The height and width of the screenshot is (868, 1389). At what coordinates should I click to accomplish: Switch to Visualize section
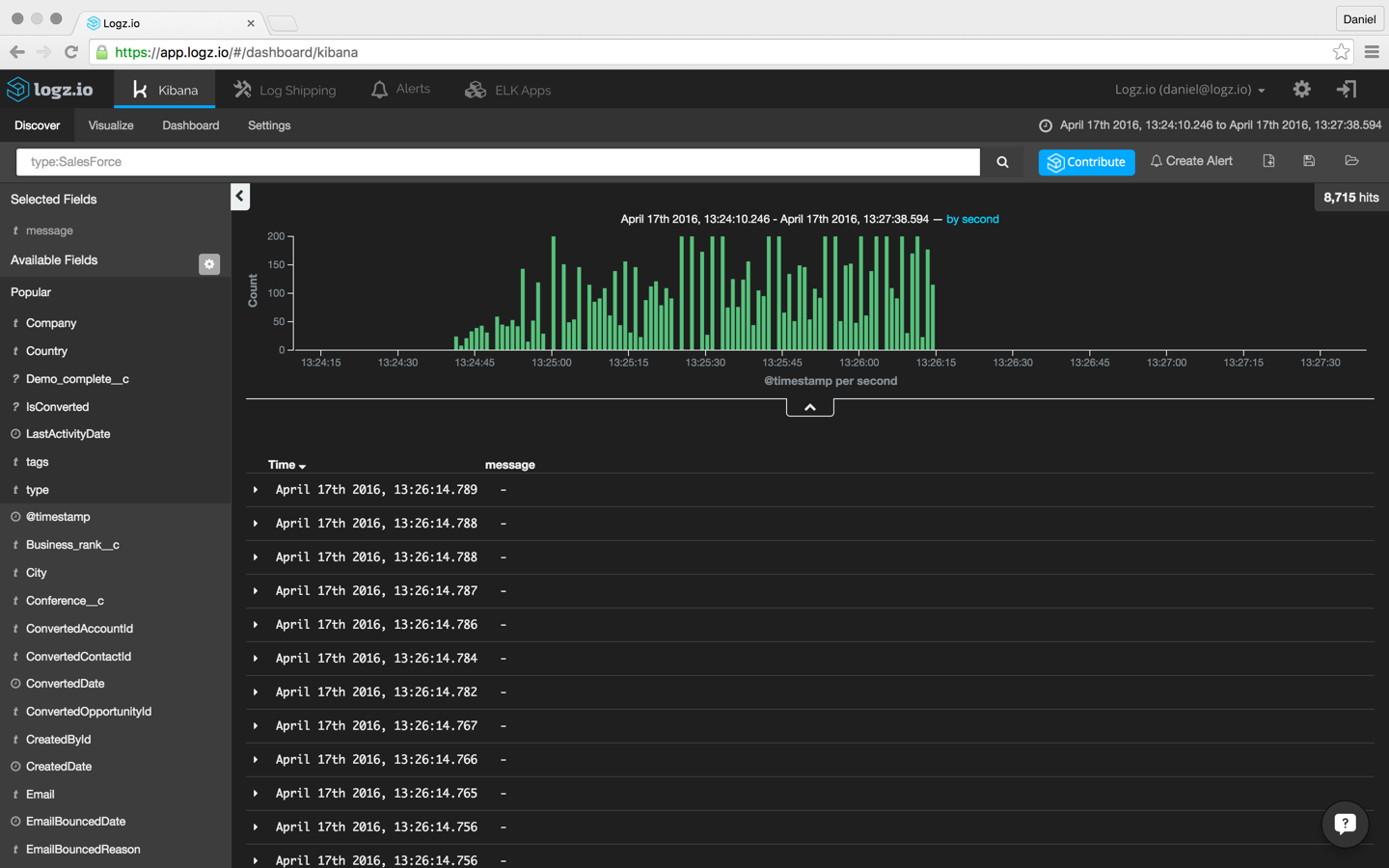click(x=111, y=125)
